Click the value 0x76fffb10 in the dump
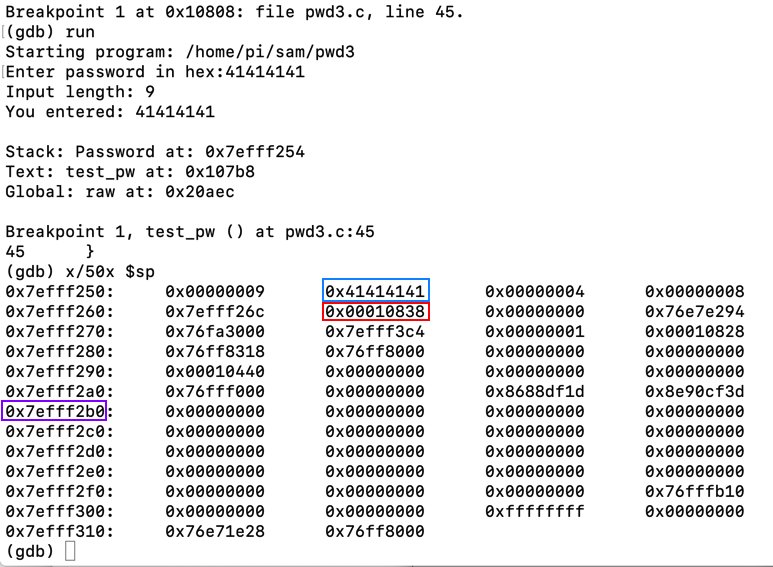Viewport: 773px width, 567px height. [695, 491]
